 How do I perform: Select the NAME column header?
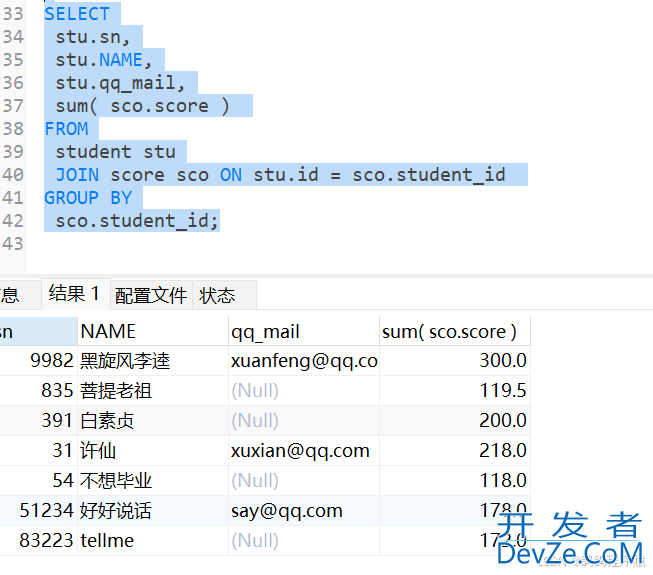point(153,331)
